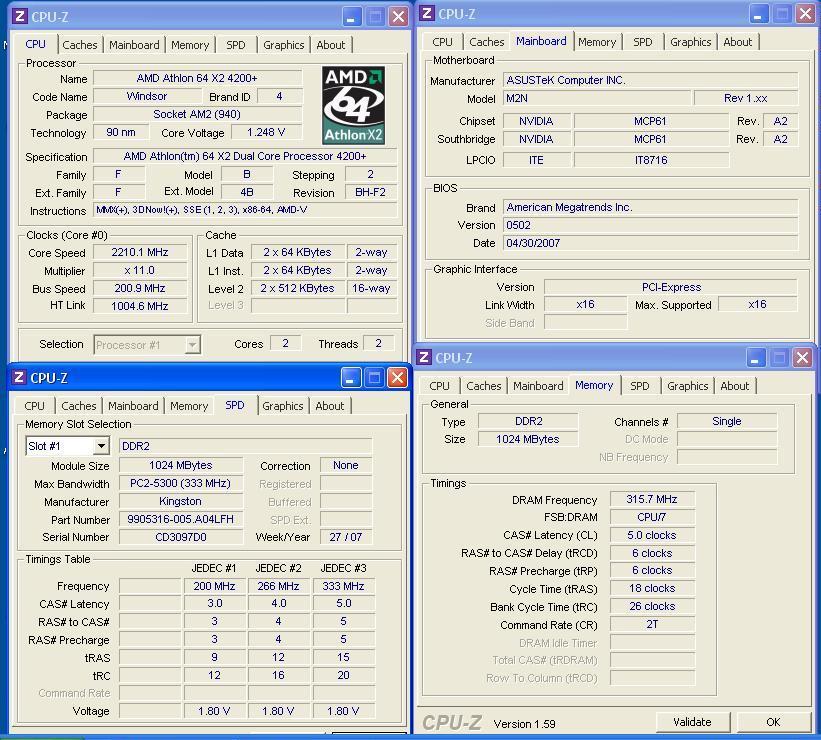This screenshot has height=740, width=821.
Task: Open Caches tab in the Memory window
Action: (x=483, y=386)
